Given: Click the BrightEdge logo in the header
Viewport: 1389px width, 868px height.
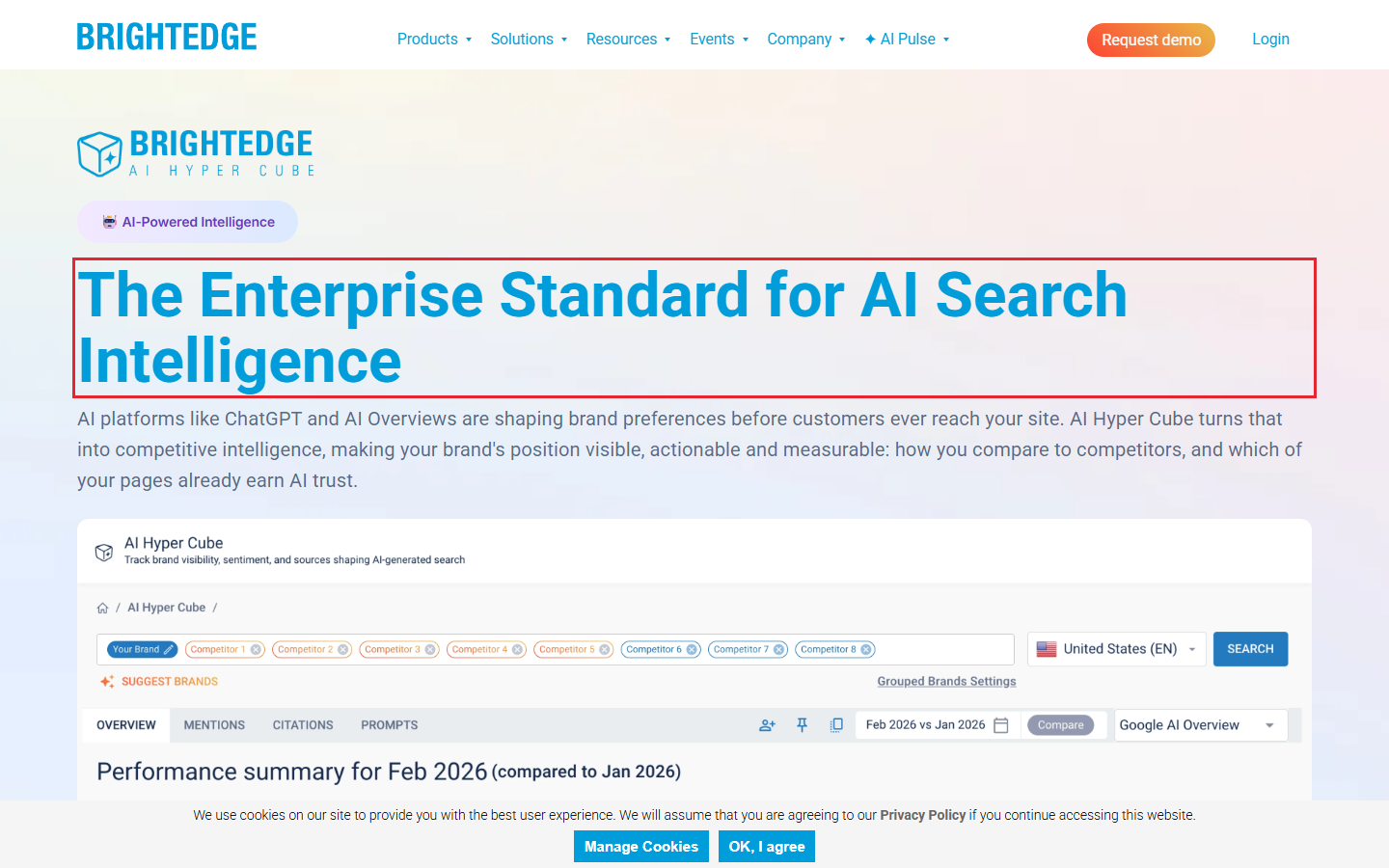Looking at the screenshot, I should [x=167, y=38].
